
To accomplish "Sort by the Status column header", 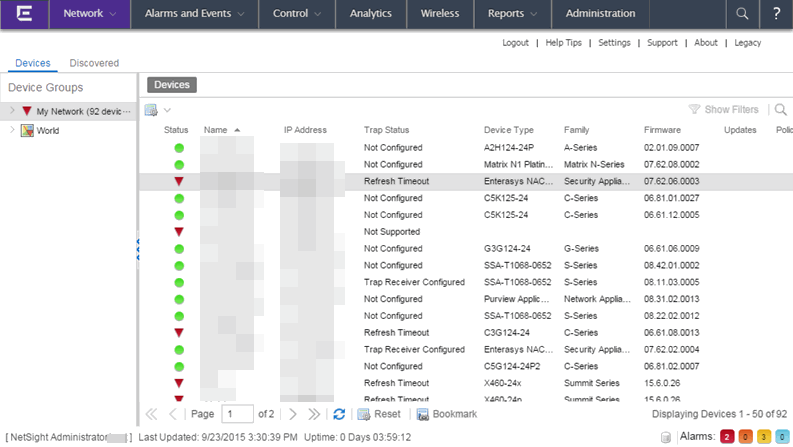I will [176, 130].
